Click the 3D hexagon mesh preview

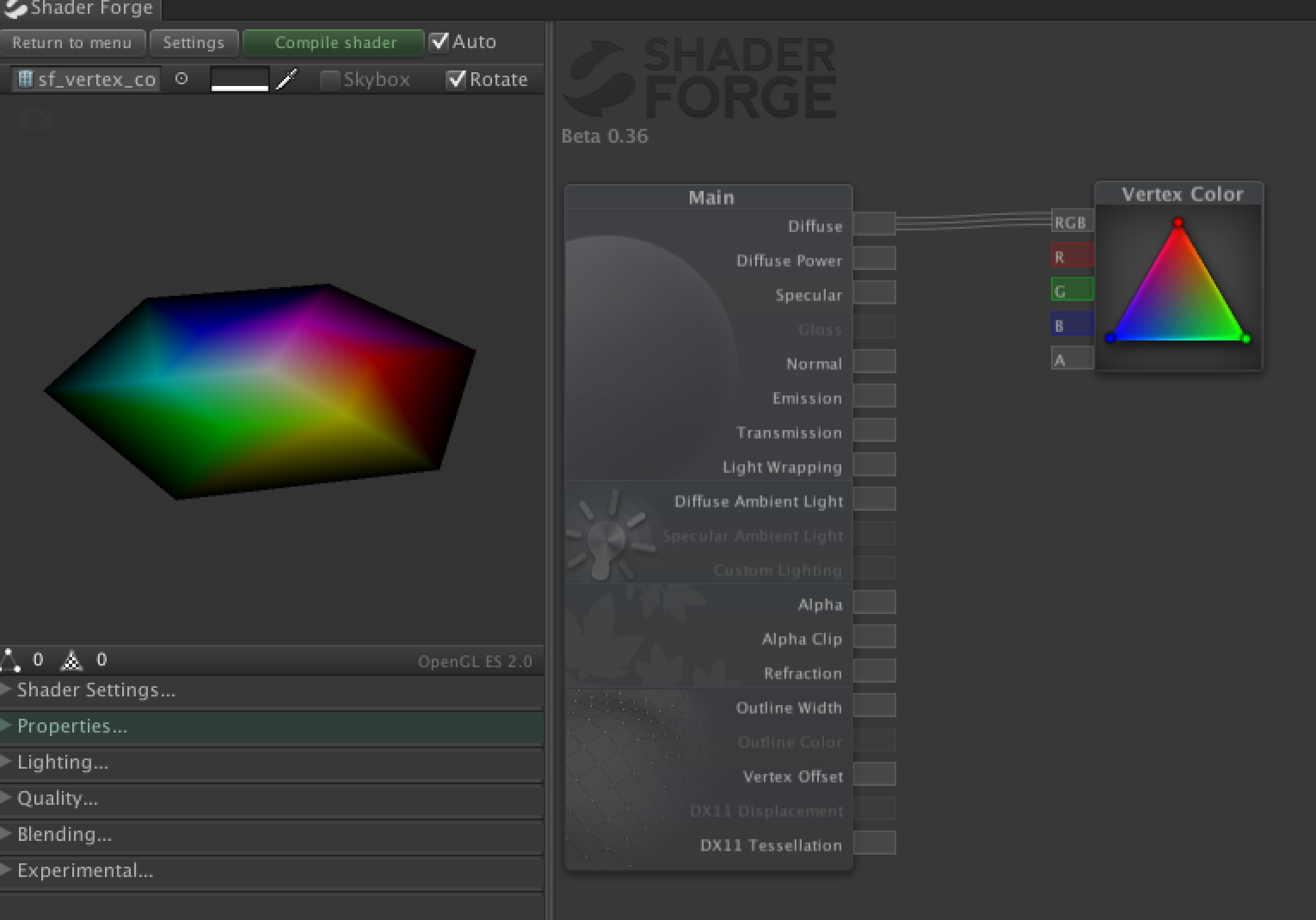tap(260, 391)
